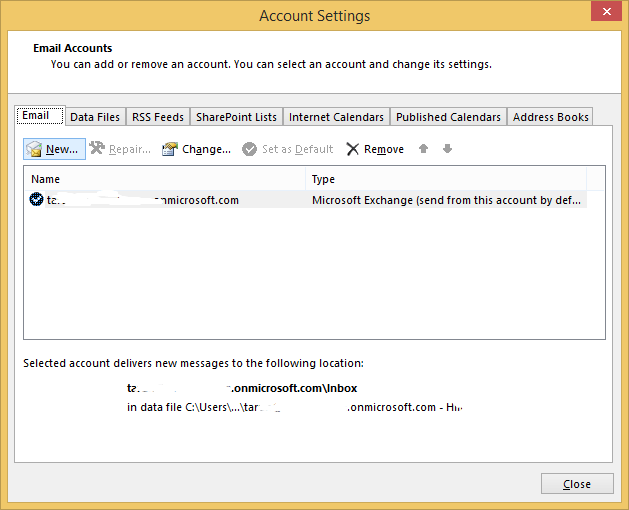Switch to the Data Files tab

click(95, 117)
